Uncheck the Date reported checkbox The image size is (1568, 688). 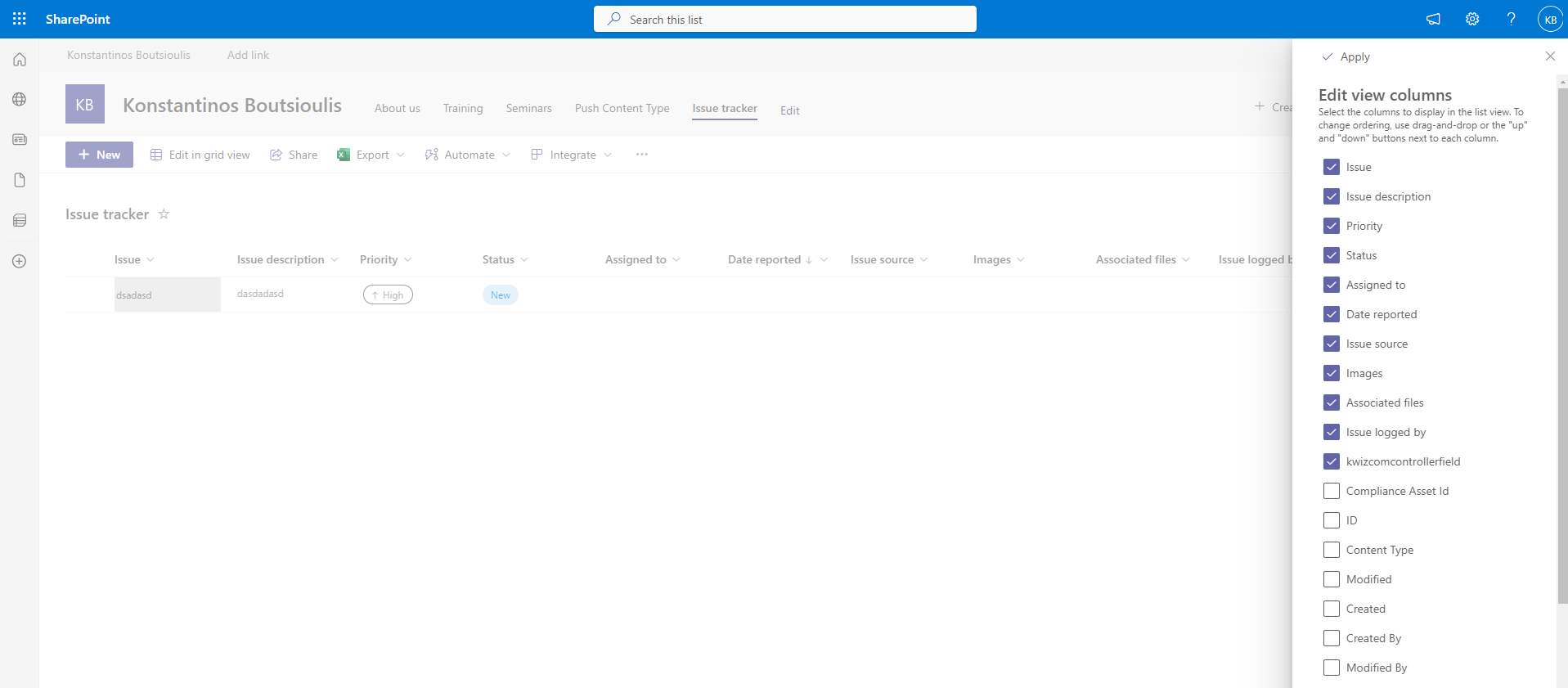(x=1332, y=314)
